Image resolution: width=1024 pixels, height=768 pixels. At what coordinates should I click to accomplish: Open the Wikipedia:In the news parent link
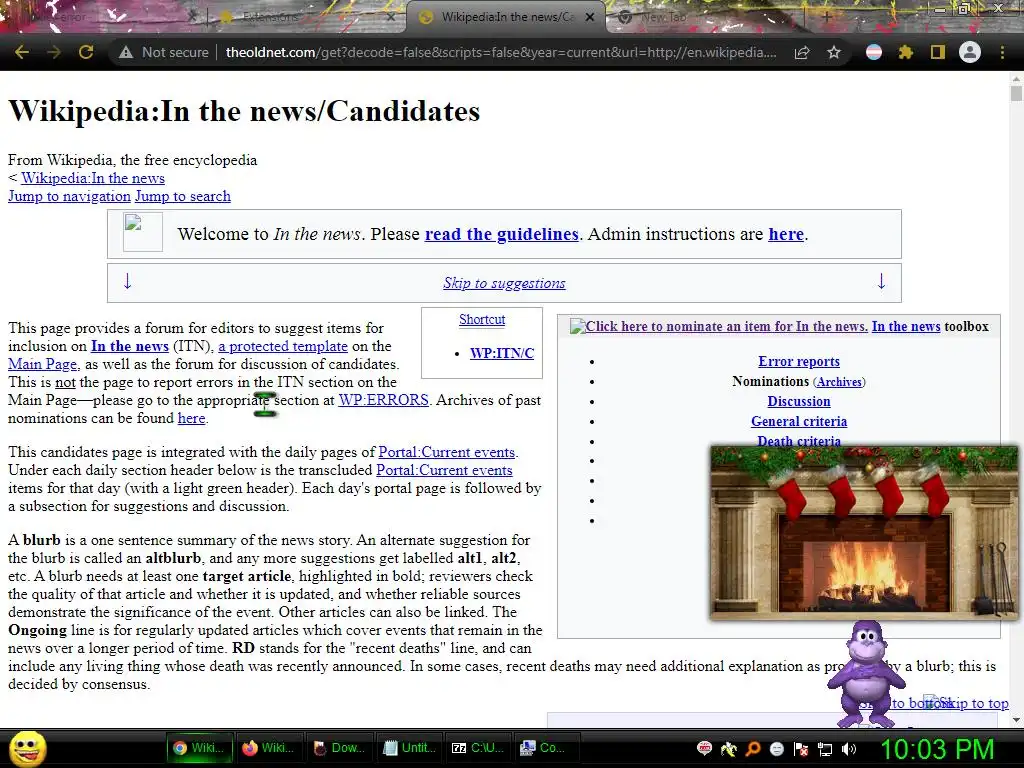coord(93,178)
